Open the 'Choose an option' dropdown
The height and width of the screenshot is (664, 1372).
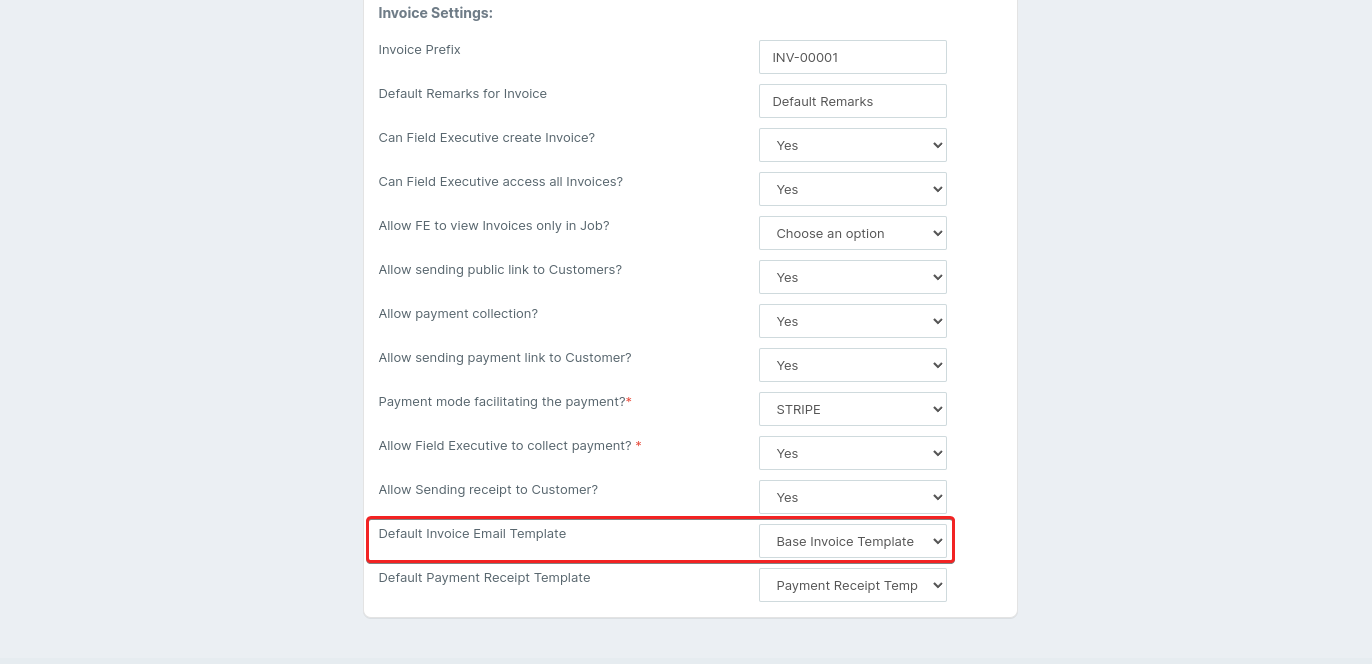[x=852, y=233]
